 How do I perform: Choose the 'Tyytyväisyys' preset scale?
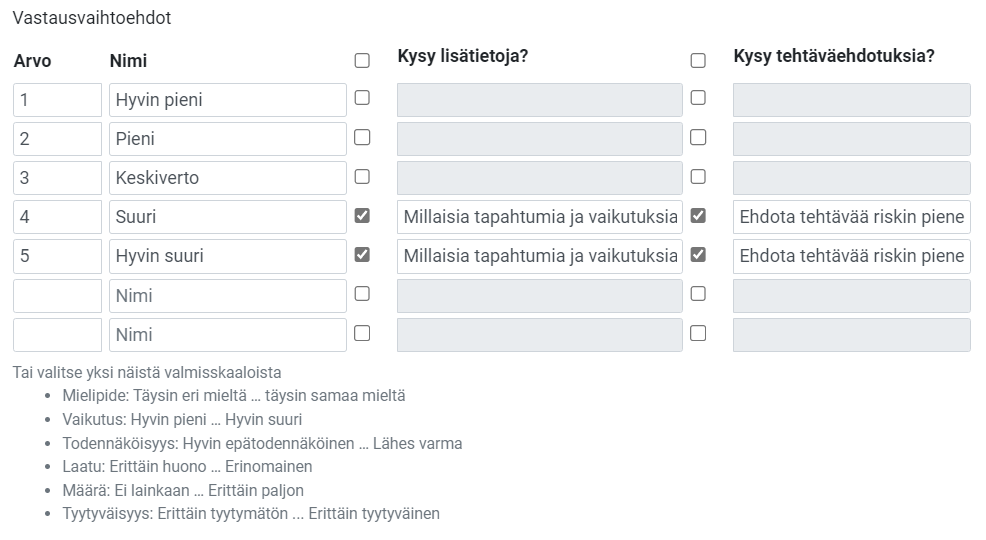click(x=250, y=514)
